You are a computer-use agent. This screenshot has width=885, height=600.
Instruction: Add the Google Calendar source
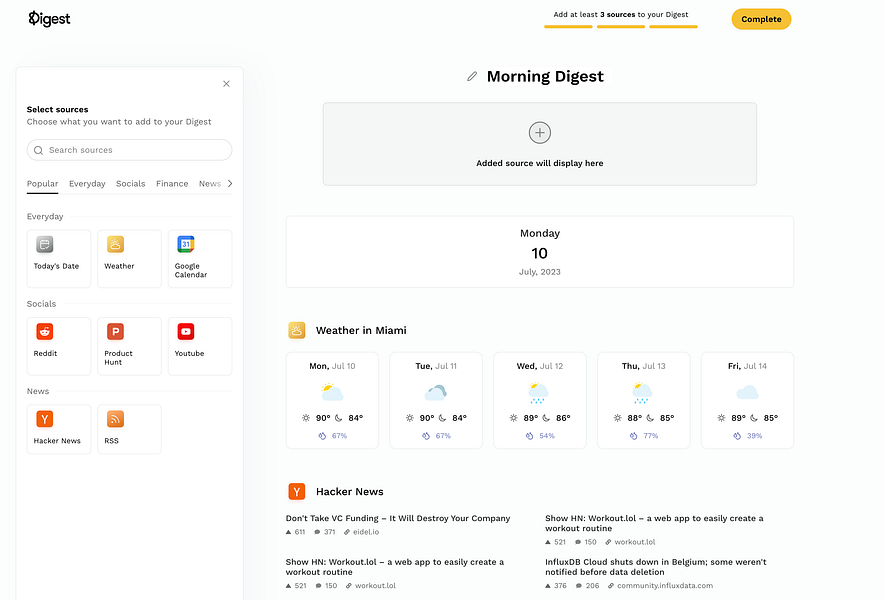pos(200,259)
